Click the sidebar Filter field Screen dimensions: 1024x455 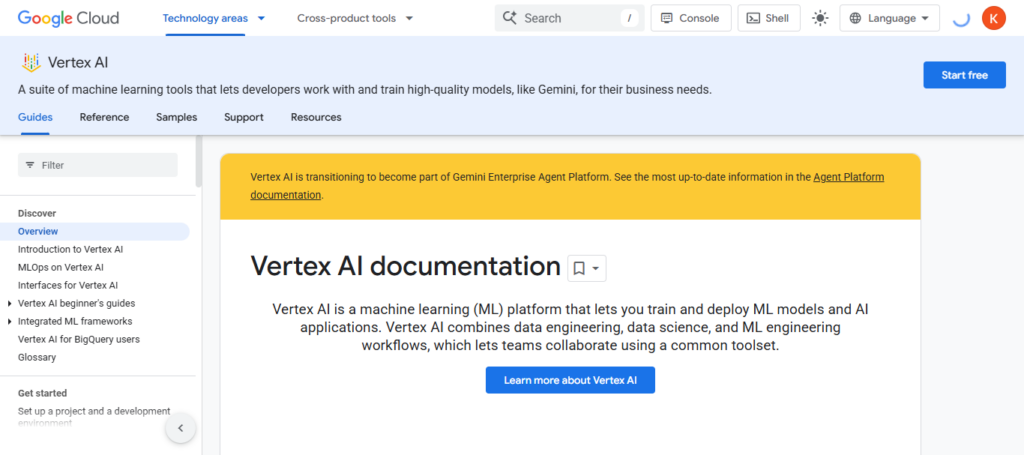tap(98, 165)
